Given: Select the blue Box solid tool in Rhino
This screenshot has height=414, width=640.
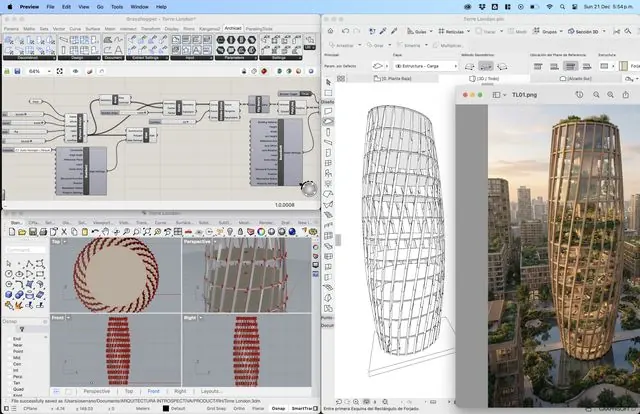Looking at the screenshot, I should tap(9, 294).
